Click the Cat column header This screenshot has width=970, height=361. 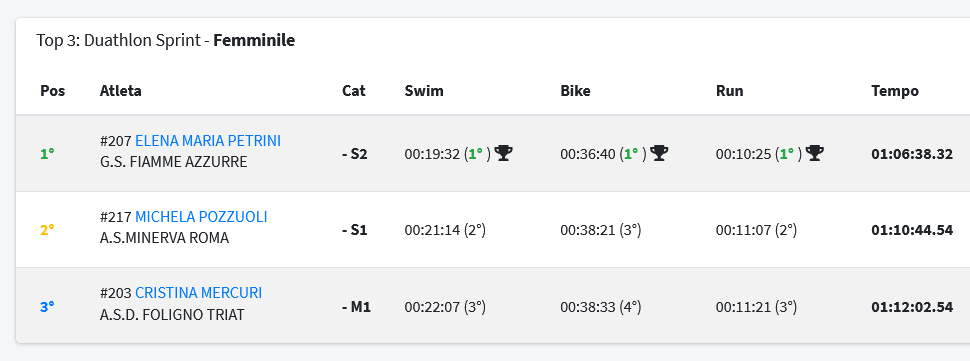(x=354, y=91)
